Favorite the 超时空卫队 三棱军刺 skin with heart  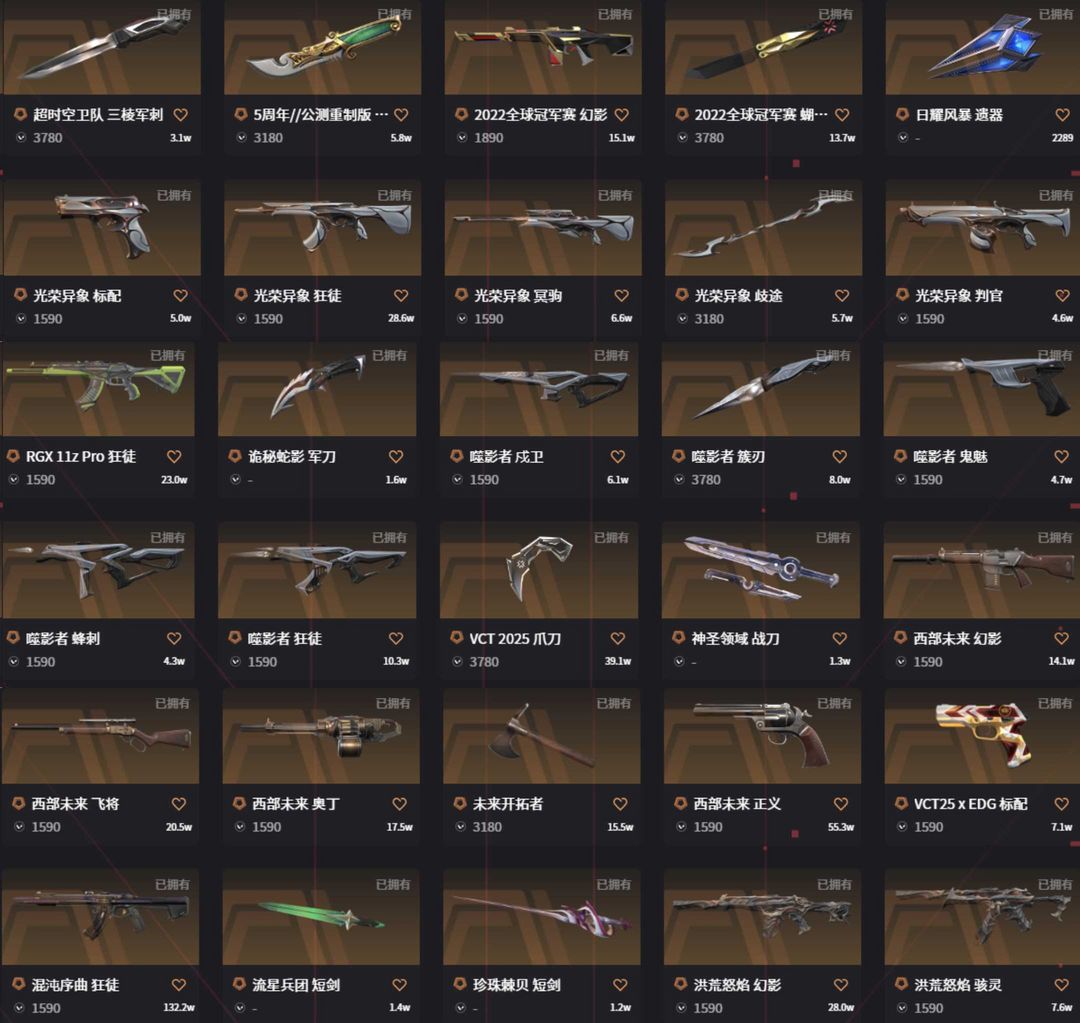(x=180, y=114)
